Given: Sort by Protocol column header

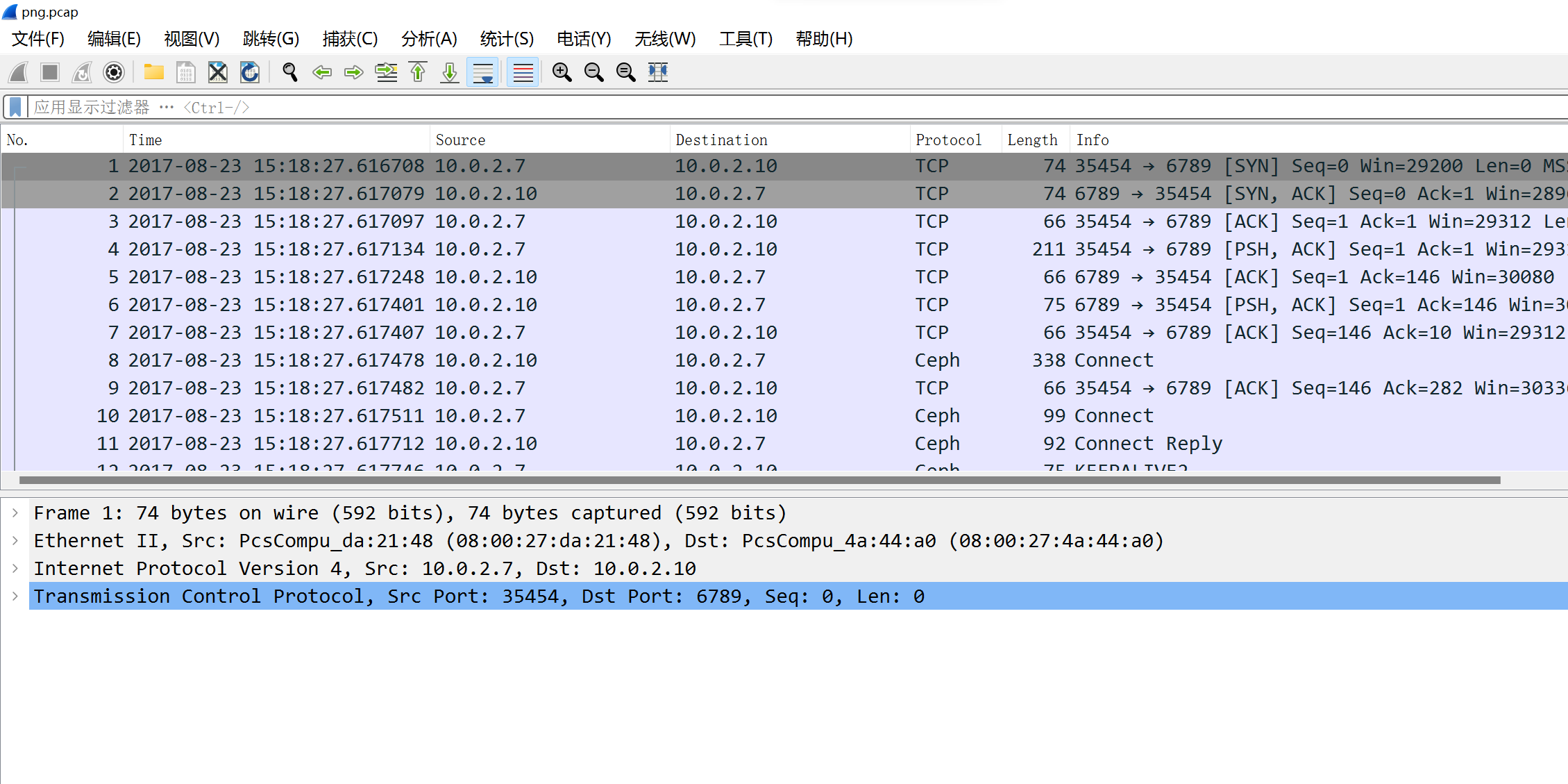Looking at the screenshot, I should point(948,140).
